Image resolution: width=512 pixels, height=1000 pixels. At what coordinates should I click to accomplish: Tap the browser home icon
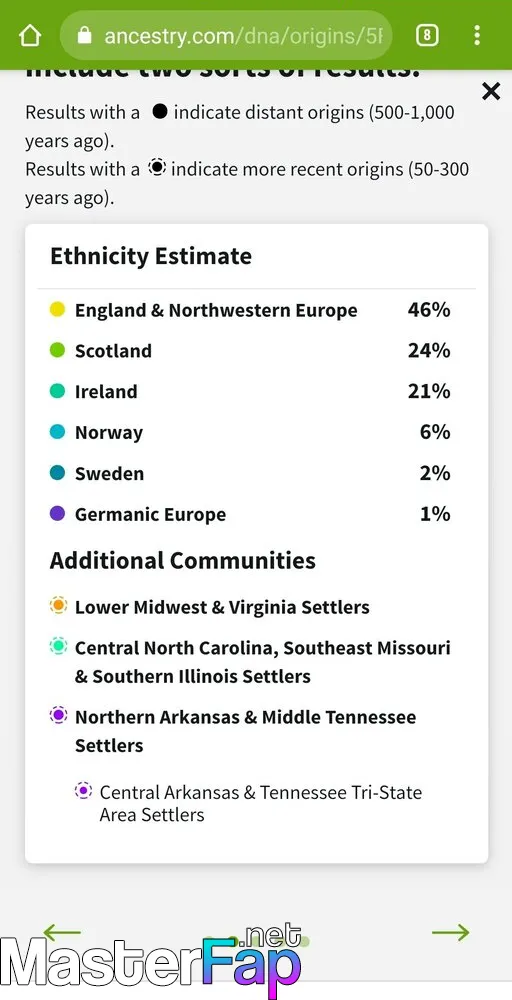pyautogui.click(x=30, y=35)
